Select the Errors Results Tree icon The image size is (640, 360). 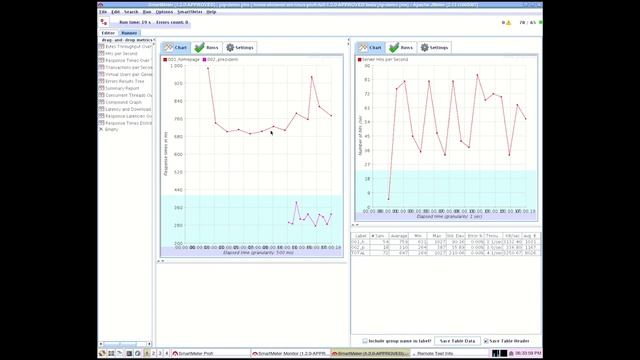coord(101,81)
